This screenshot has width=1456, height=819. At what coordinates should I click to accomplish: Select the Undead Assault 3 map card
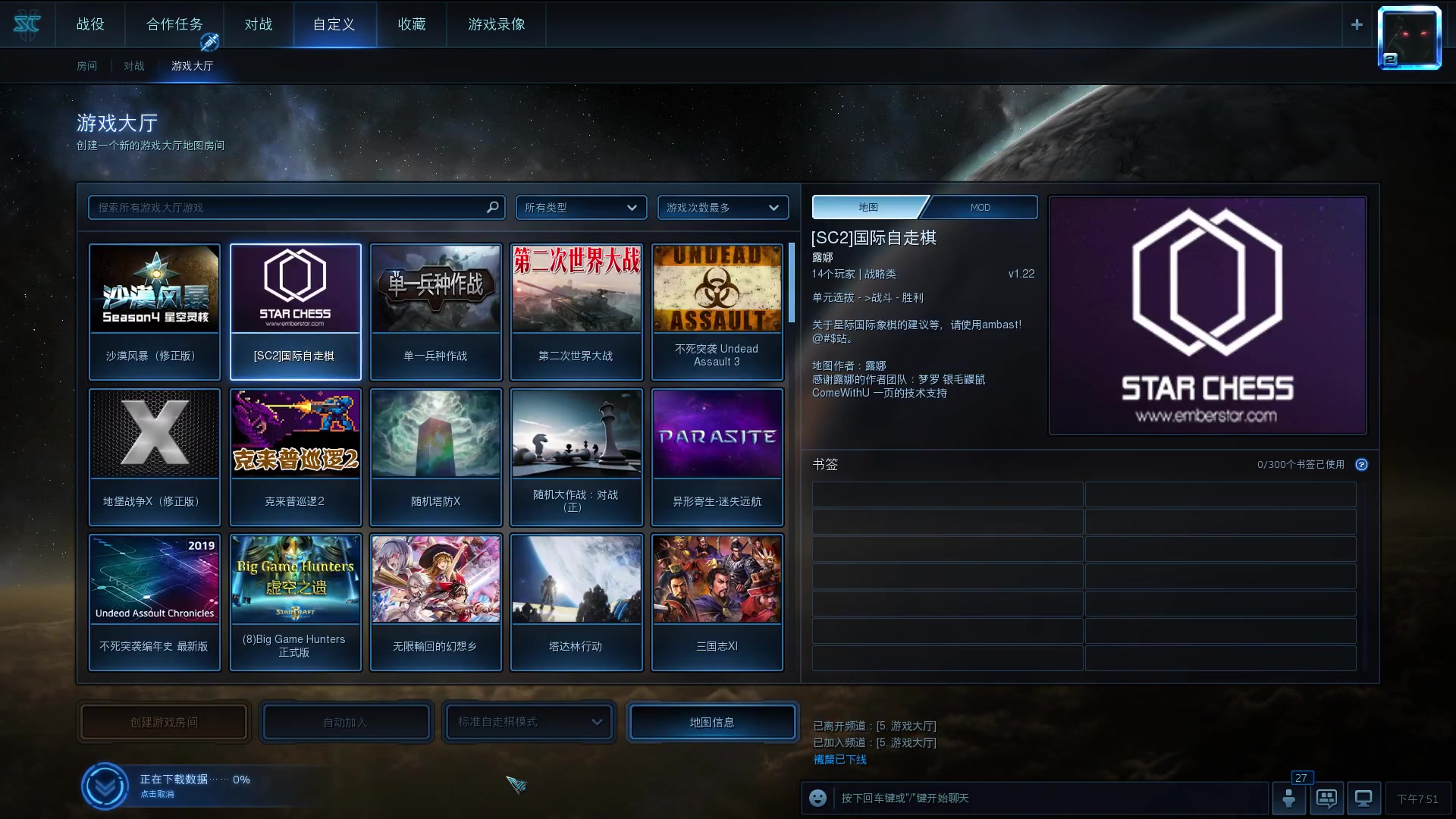[717, 312]
